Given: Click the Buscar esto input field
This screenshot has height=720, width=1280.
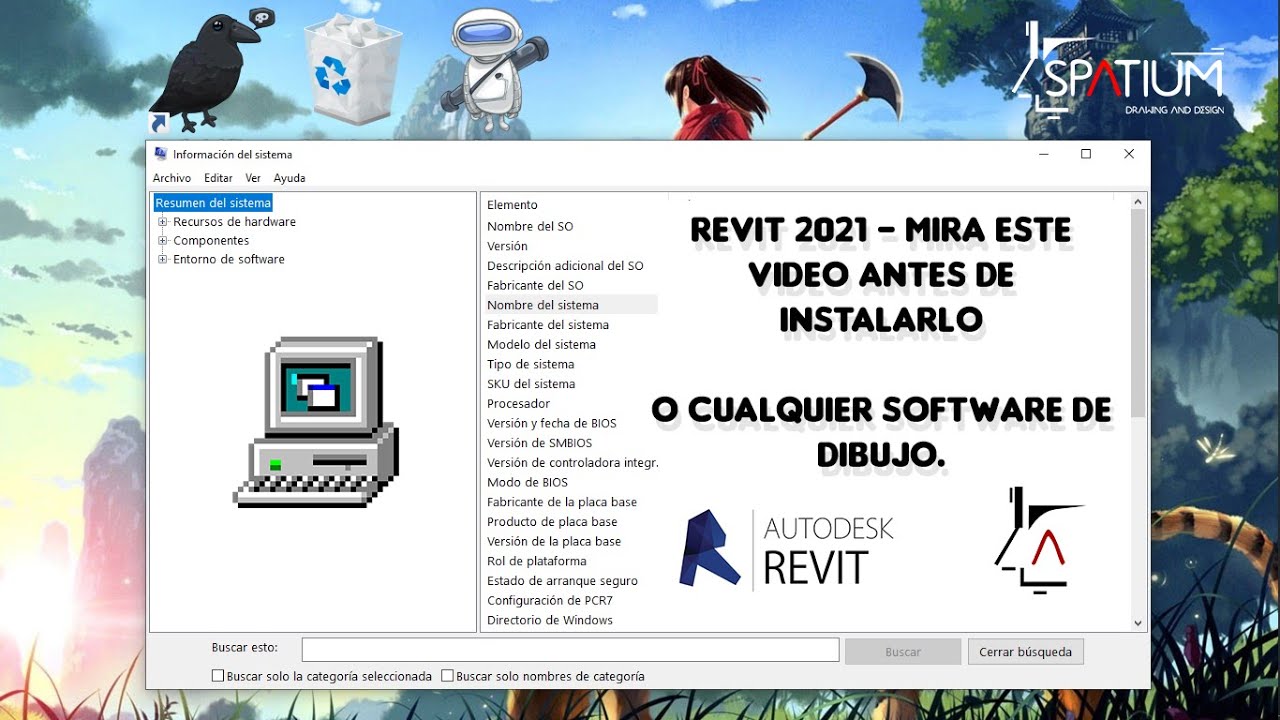Looking at the screenshot, I should (x=570, y=650).
